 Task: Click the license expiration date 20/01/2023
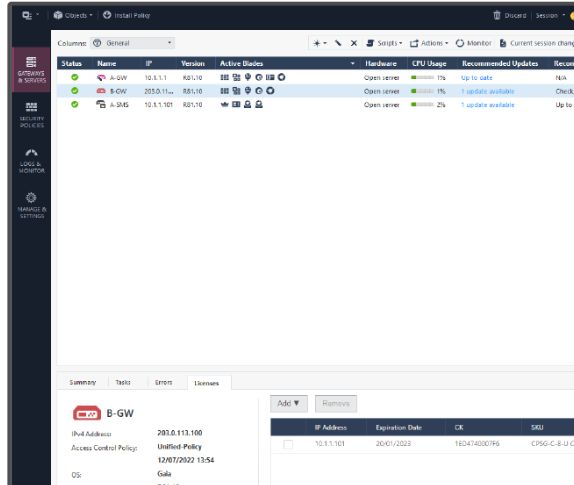point(394,444)
